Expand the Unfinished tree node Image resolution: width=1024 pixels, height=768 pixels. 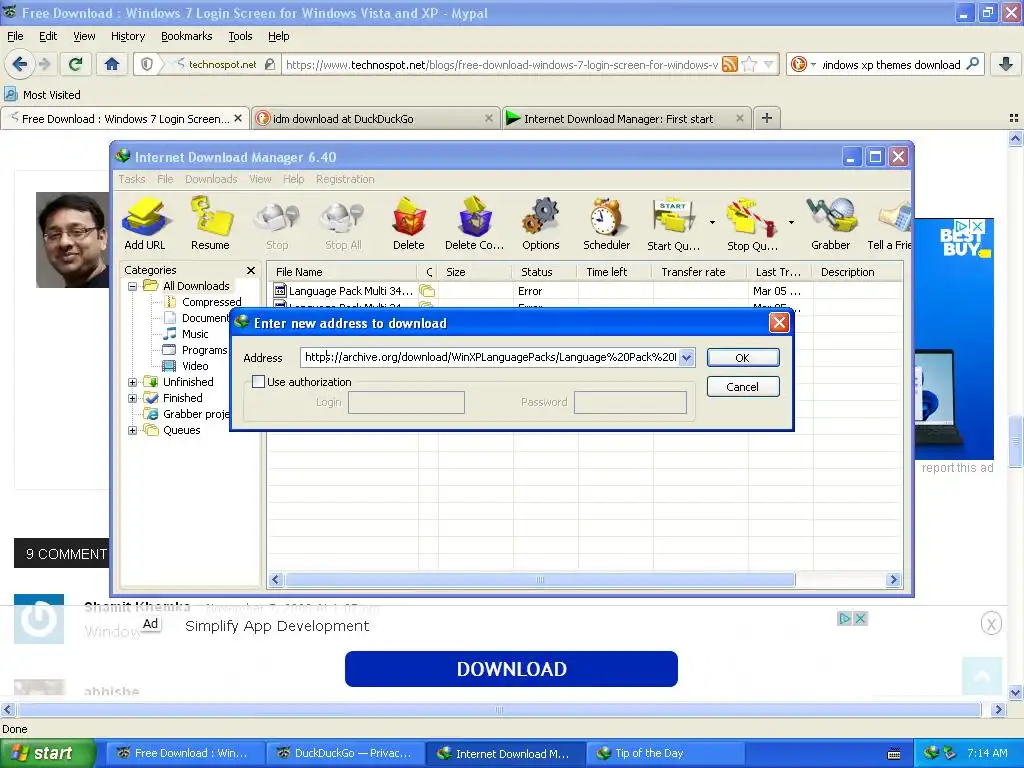(133, 382)
